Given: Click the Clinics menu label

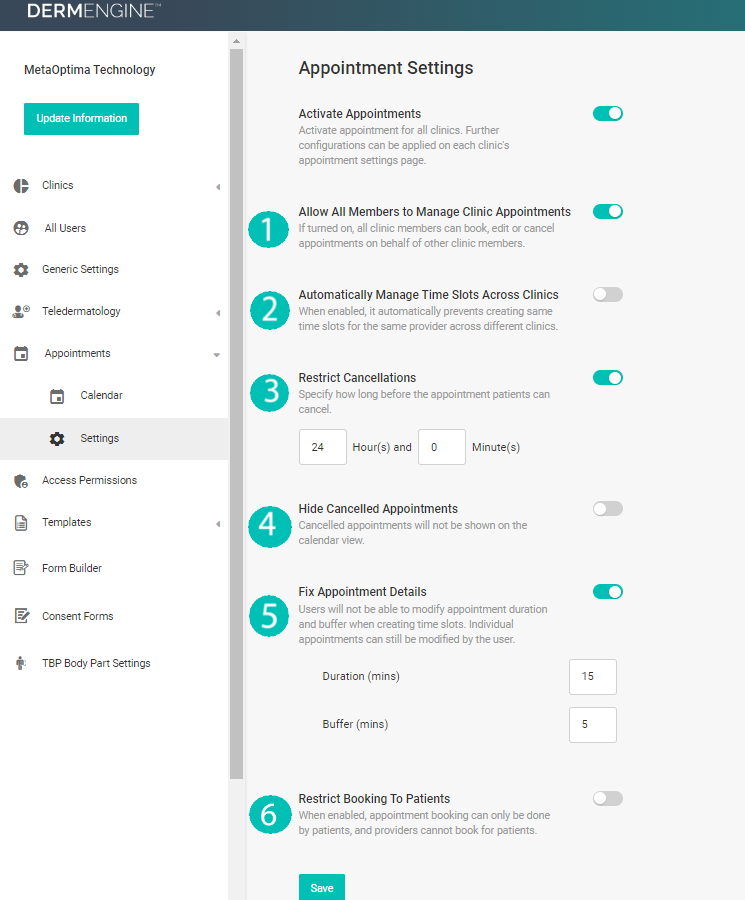Looking at the screenshot, I should point(57,185).
